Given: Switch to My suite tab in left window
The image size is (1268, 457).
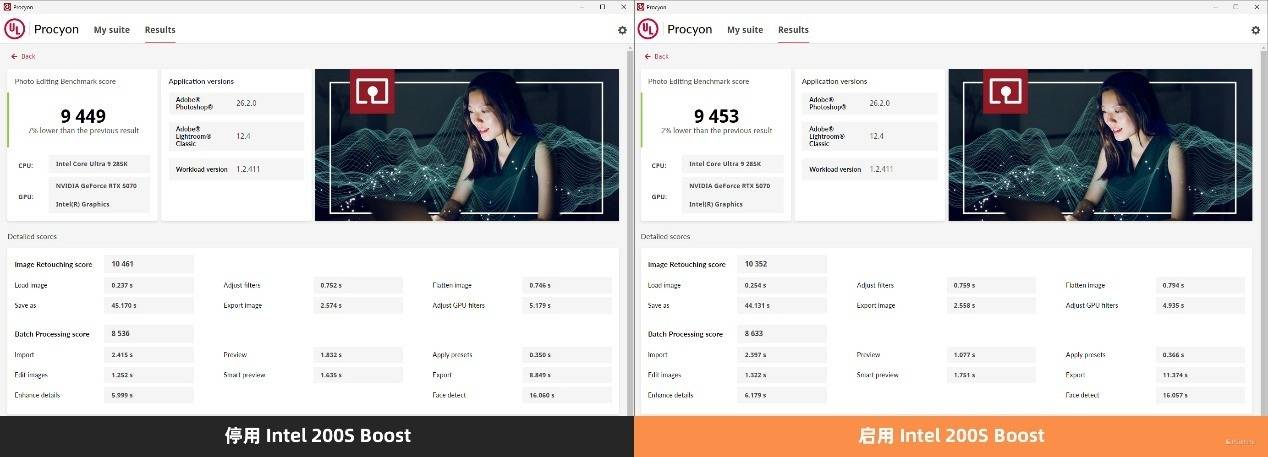Looking at the screenshot, I should coord(112,30).
